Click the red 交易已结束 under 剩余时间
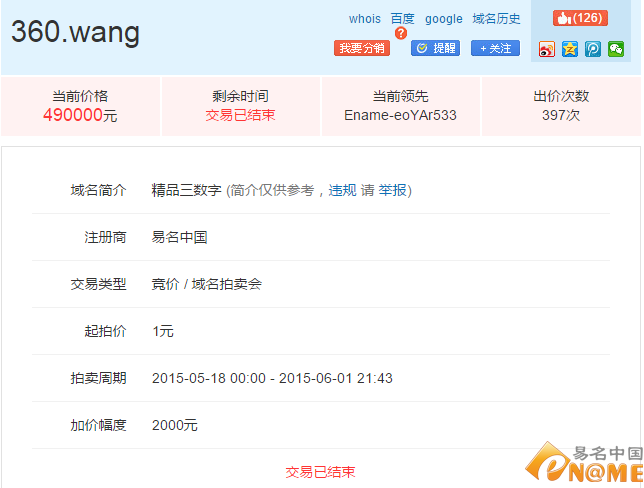644x488 pixels. pyautogui.click(x=240, y=115)
